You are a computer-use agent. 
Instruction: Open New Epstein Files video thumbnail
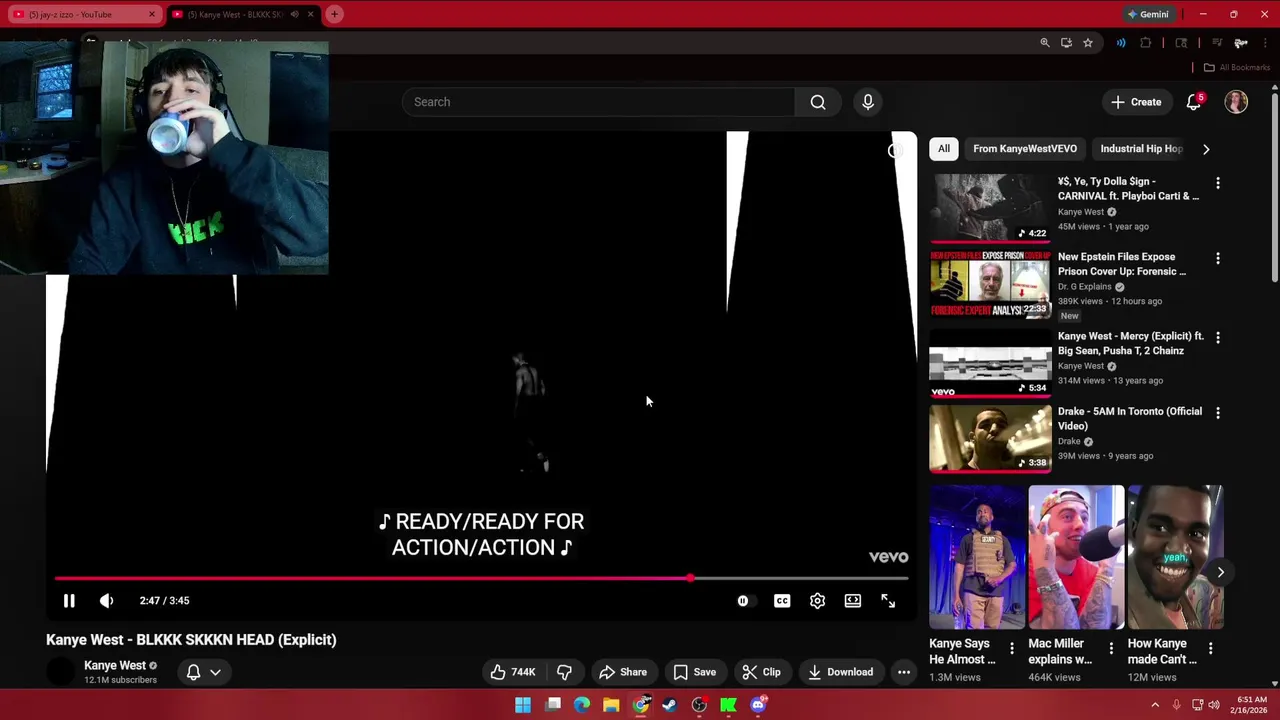point(990,283)
